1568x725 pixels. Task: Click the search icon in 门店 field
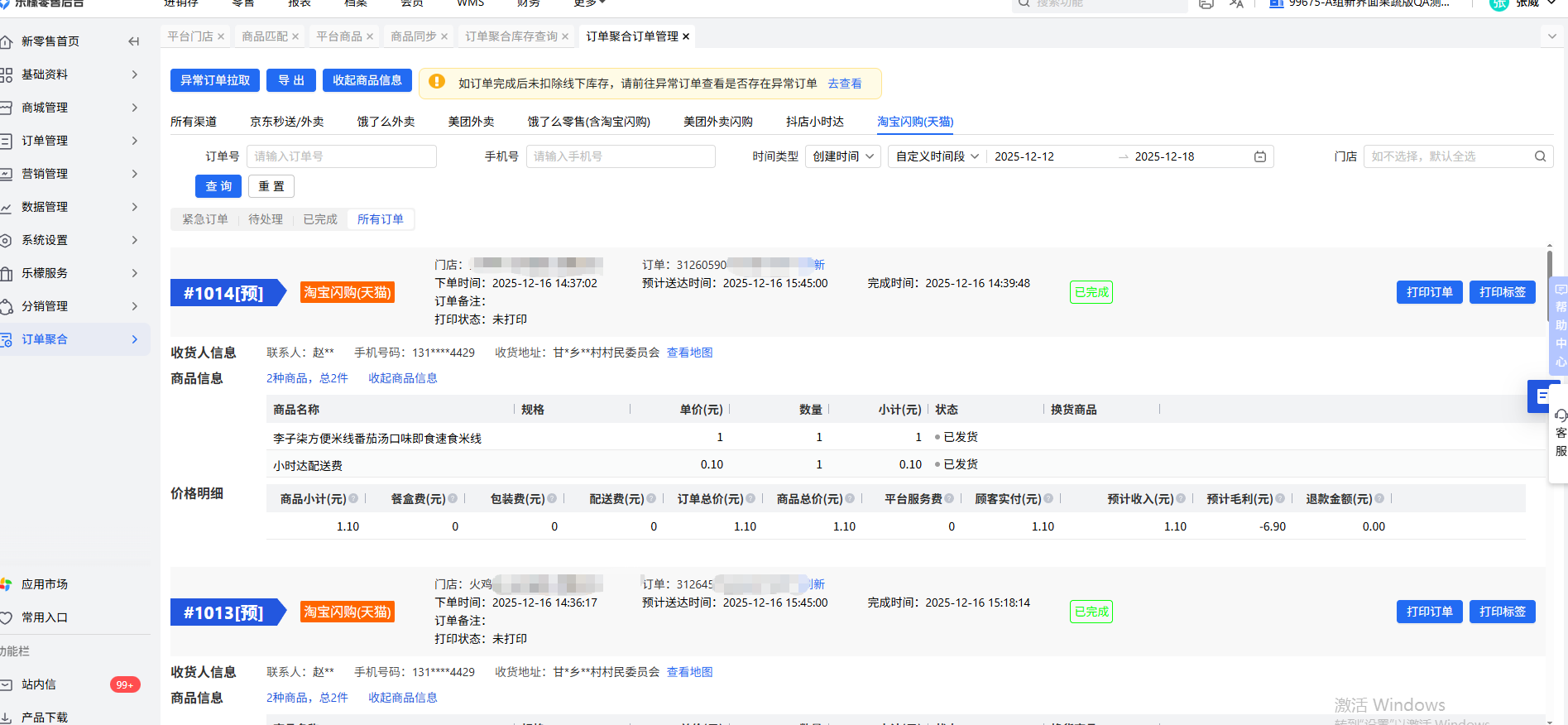tap(1540, 156)
